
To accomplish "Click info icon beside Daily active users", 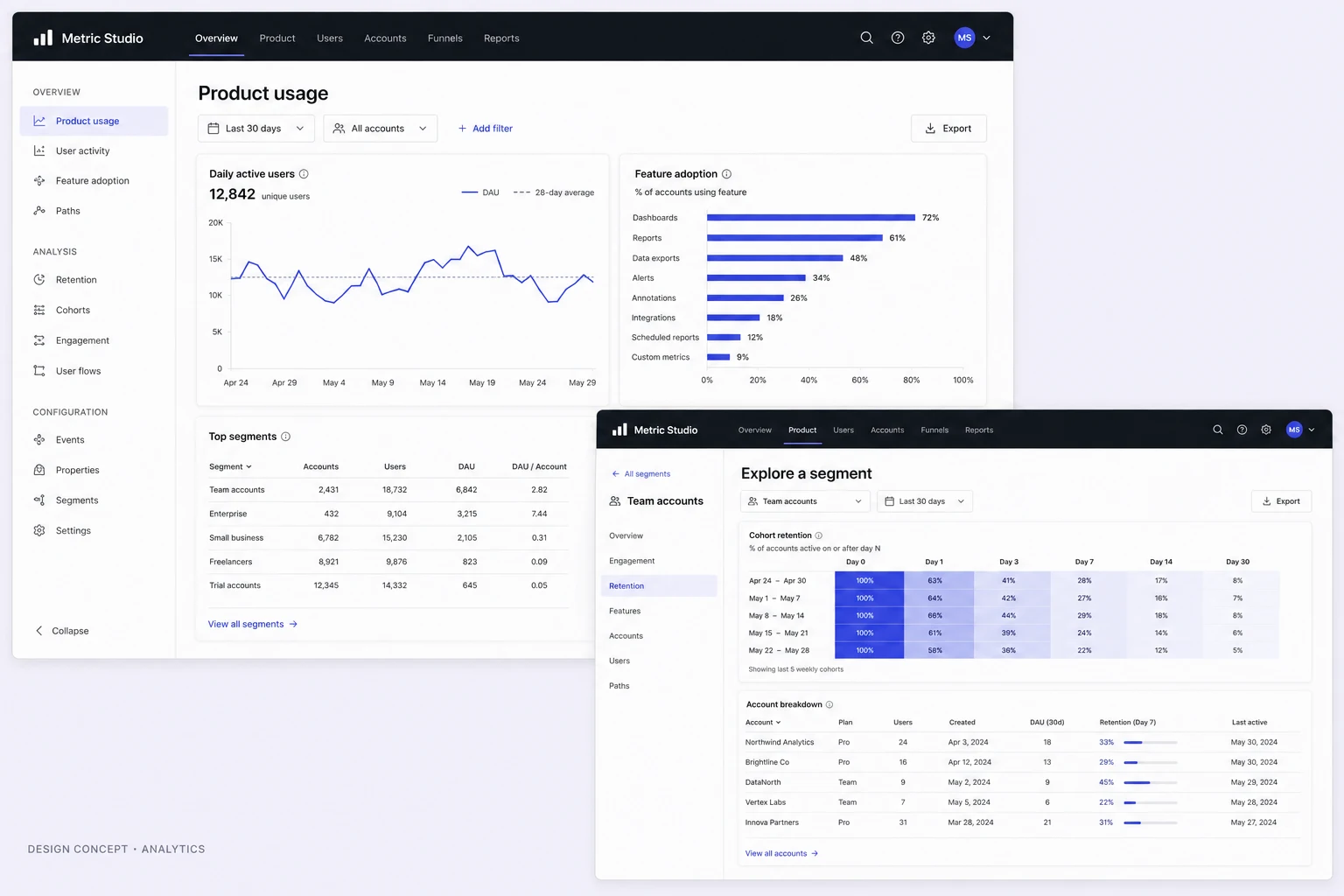I will pyautogui.click(x=304, y=174).
